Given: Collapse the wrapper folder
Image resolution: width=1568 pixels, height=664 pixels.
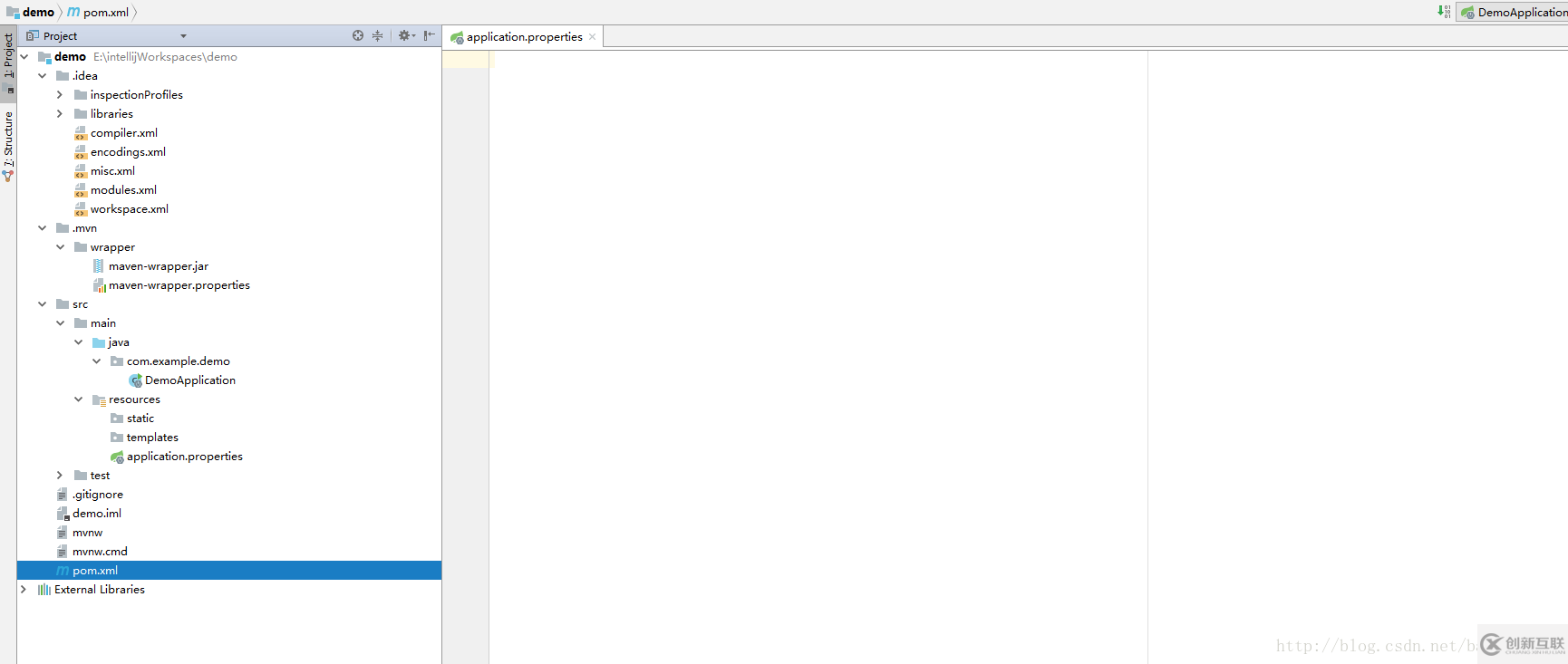Looking at the screenshot, I should 61,246.
